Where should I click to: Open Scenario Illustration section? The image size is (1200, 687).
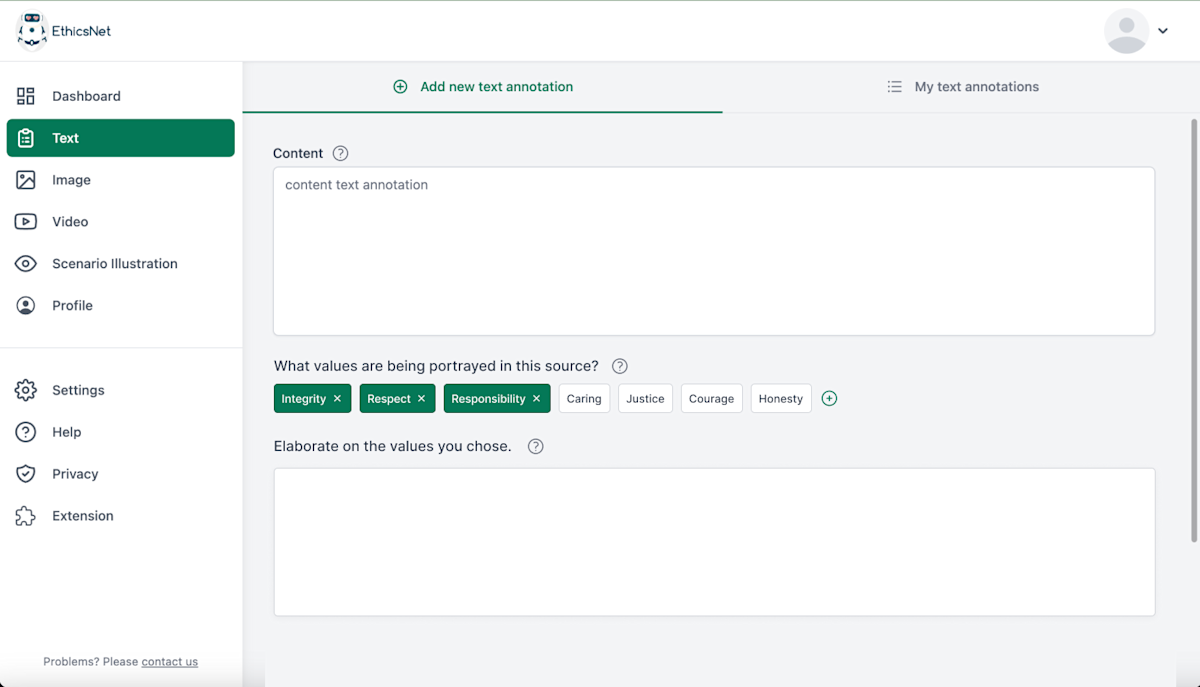point(121,264)
